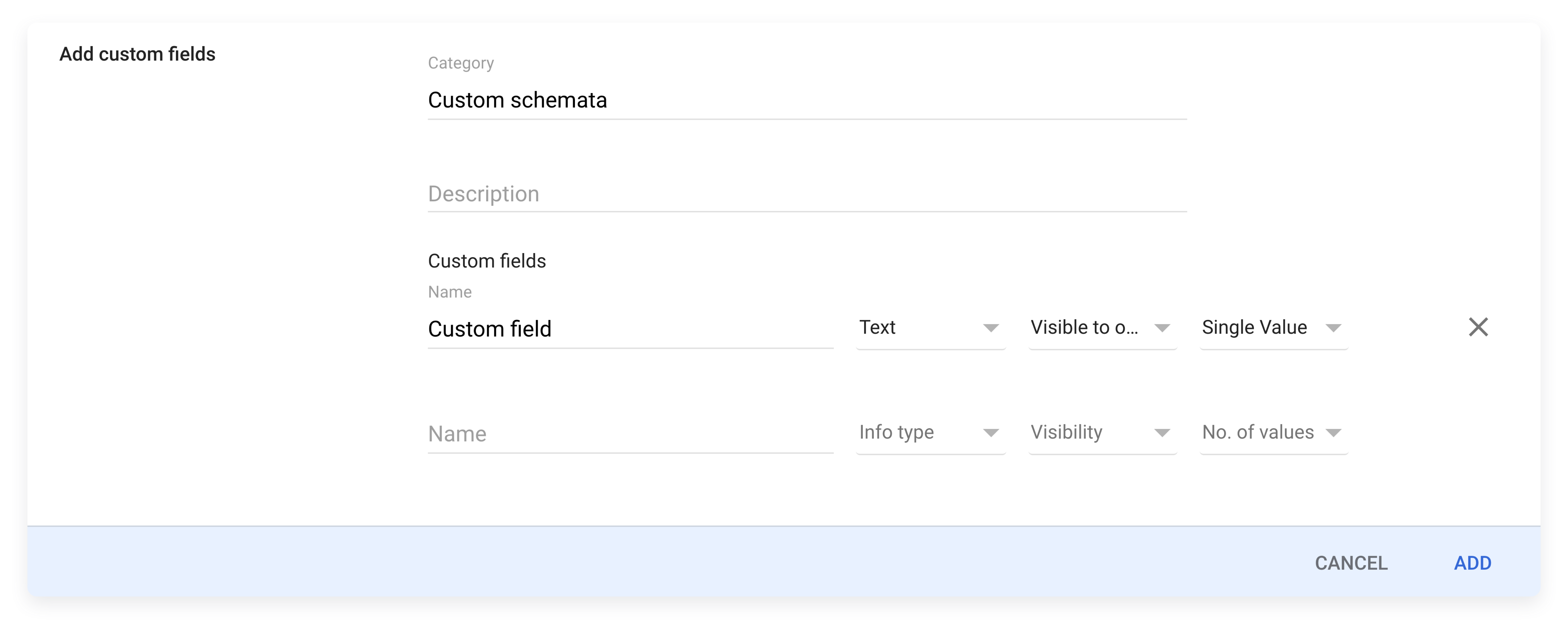This screenshot has width=1568, height=622.
Task: Open the Visibility dropdown on second row
Action: coord(1102,432)
